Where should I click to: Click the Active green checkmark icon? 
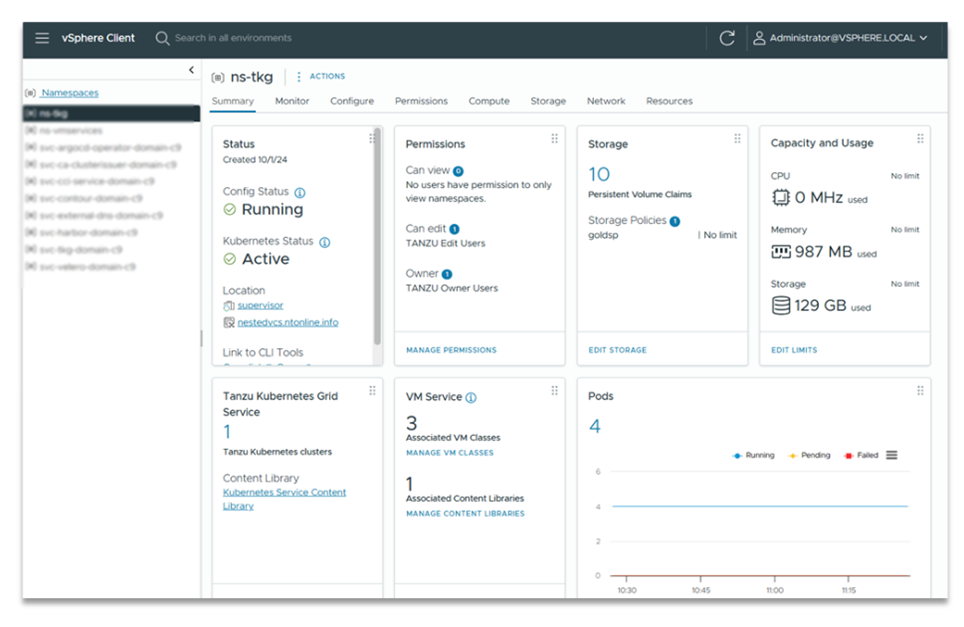(230, 259)
